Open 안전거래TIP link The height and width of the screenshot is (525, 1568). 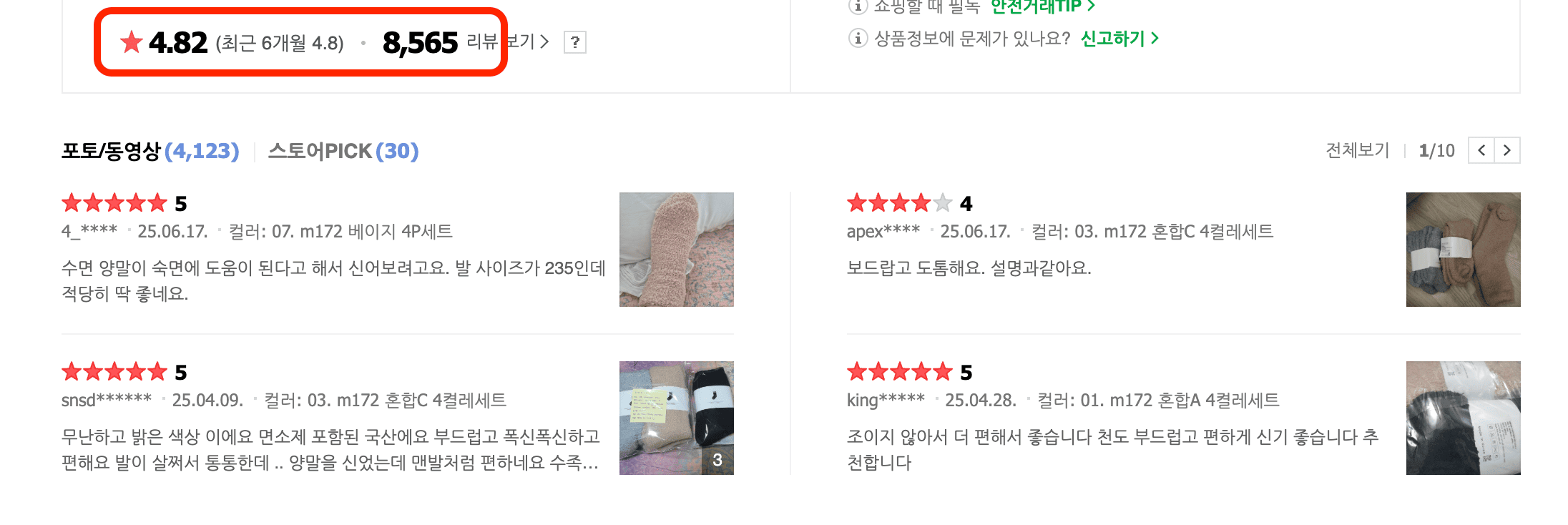(x=1037, y=6)
